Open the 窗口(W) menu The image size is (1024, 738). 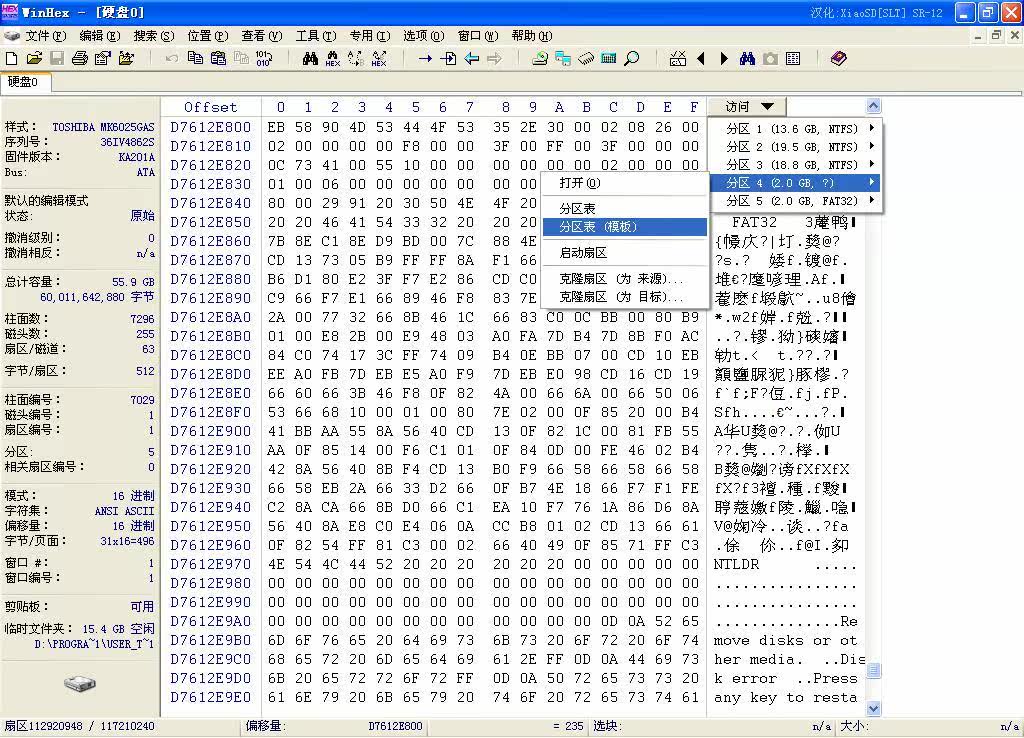[477, 36]
